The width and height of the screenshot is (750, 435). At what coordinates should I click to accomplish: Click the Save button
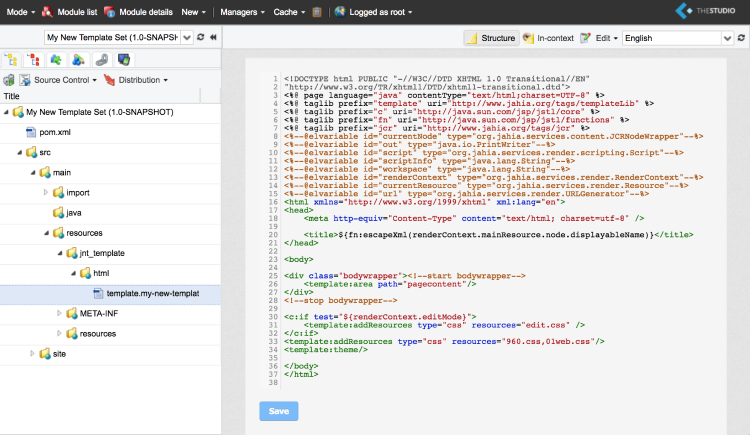click(x=279, y=411)
